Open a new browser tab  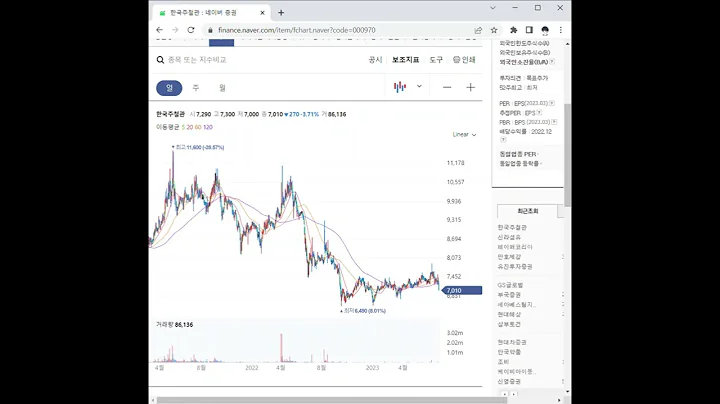tap(281, 13)
